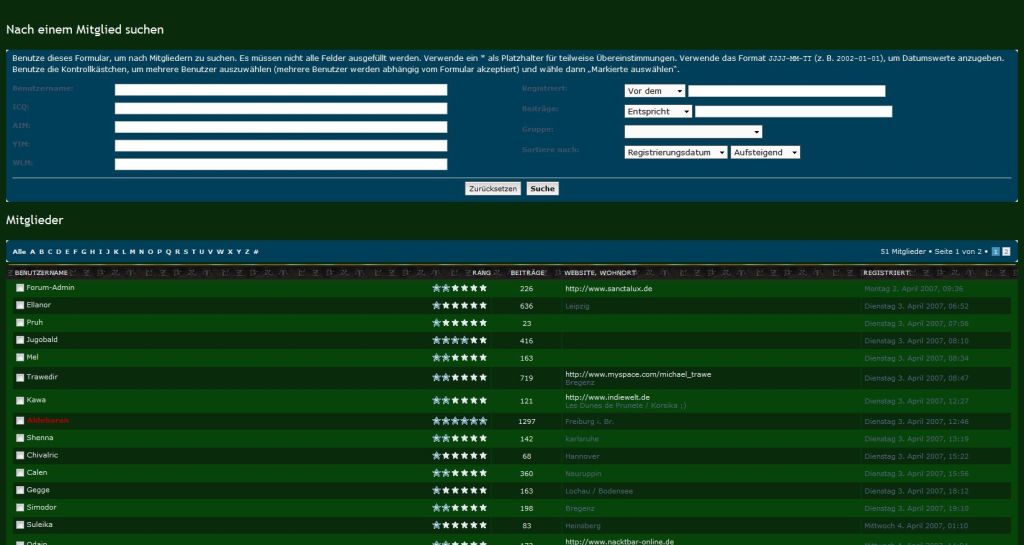This screenshot has height=545, width=1024.
Task: Click the rank stars for Forum-Admin
Action: tap(459, 288)
